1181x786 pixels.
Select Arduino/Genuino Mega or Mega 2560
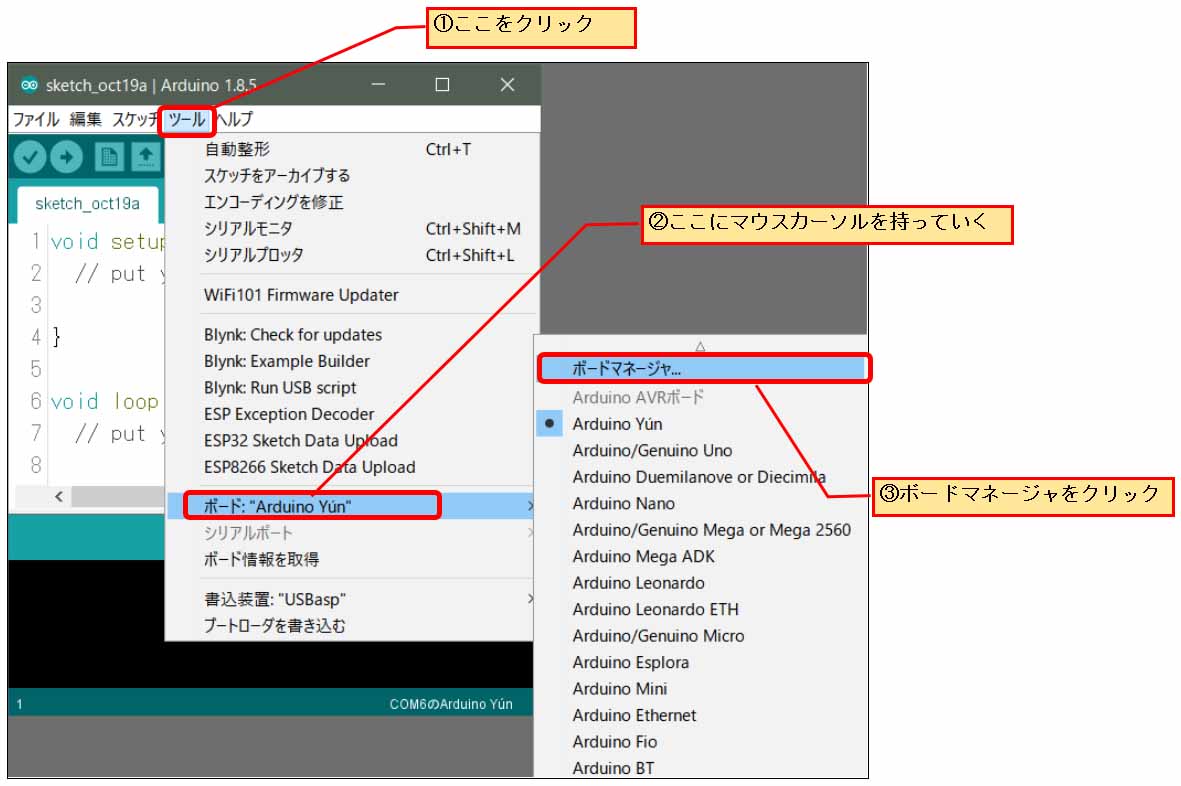701,530
